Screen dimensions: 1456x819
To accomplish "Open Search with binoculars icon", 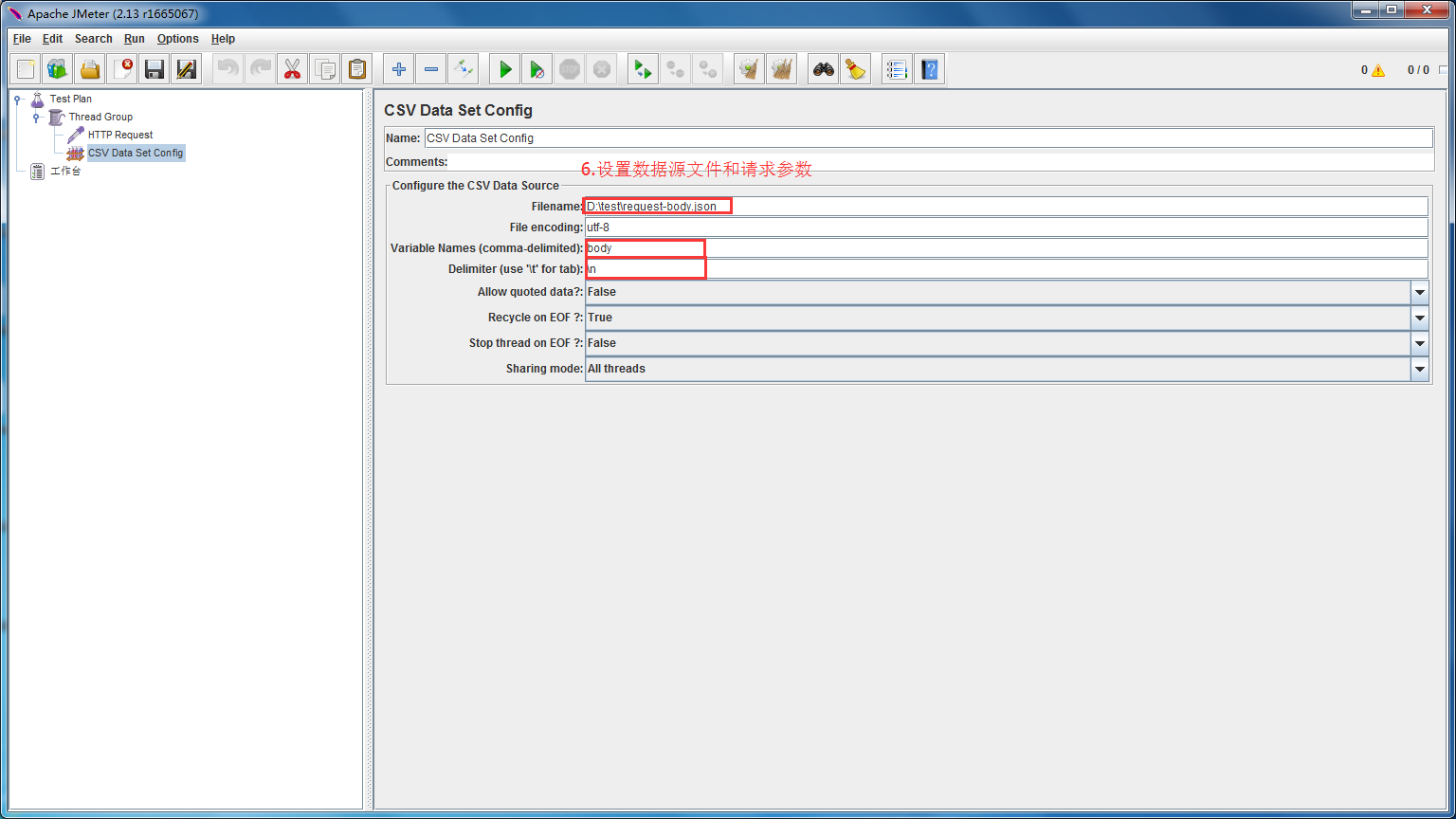I will 824,69.
